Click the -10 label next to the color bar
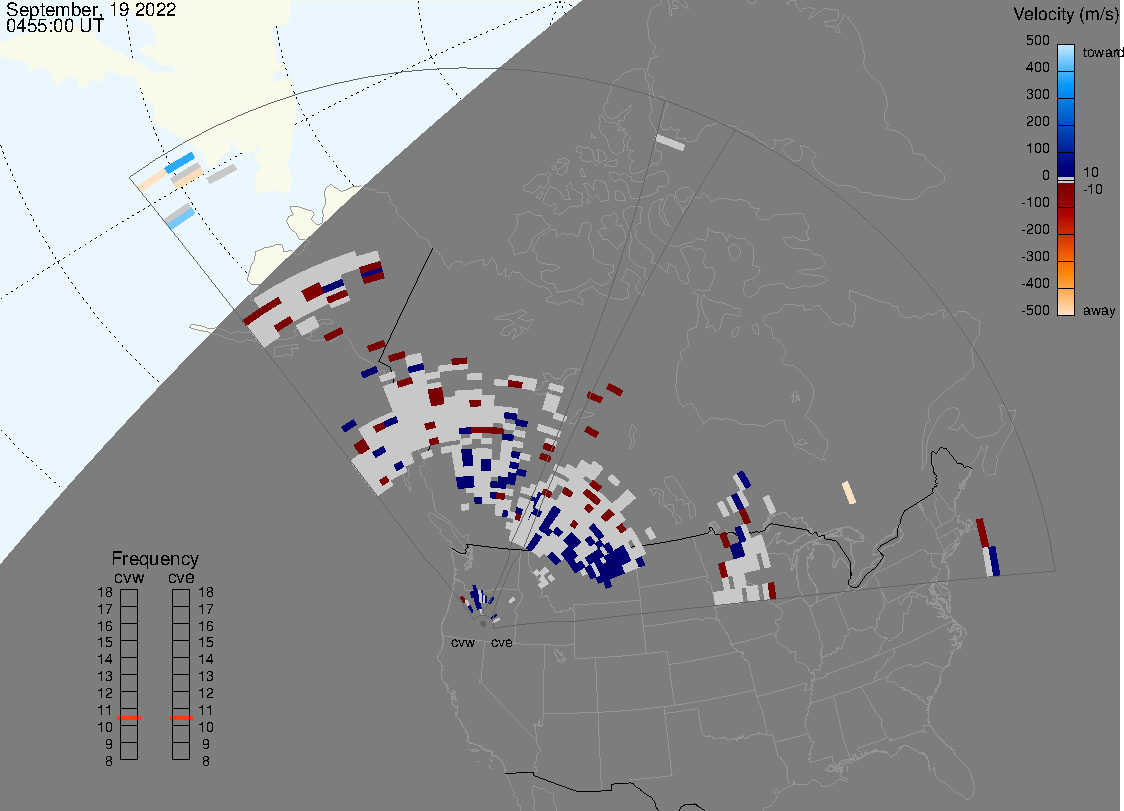This screenshot has width=1124, height=811. (x=1093, y=189)
